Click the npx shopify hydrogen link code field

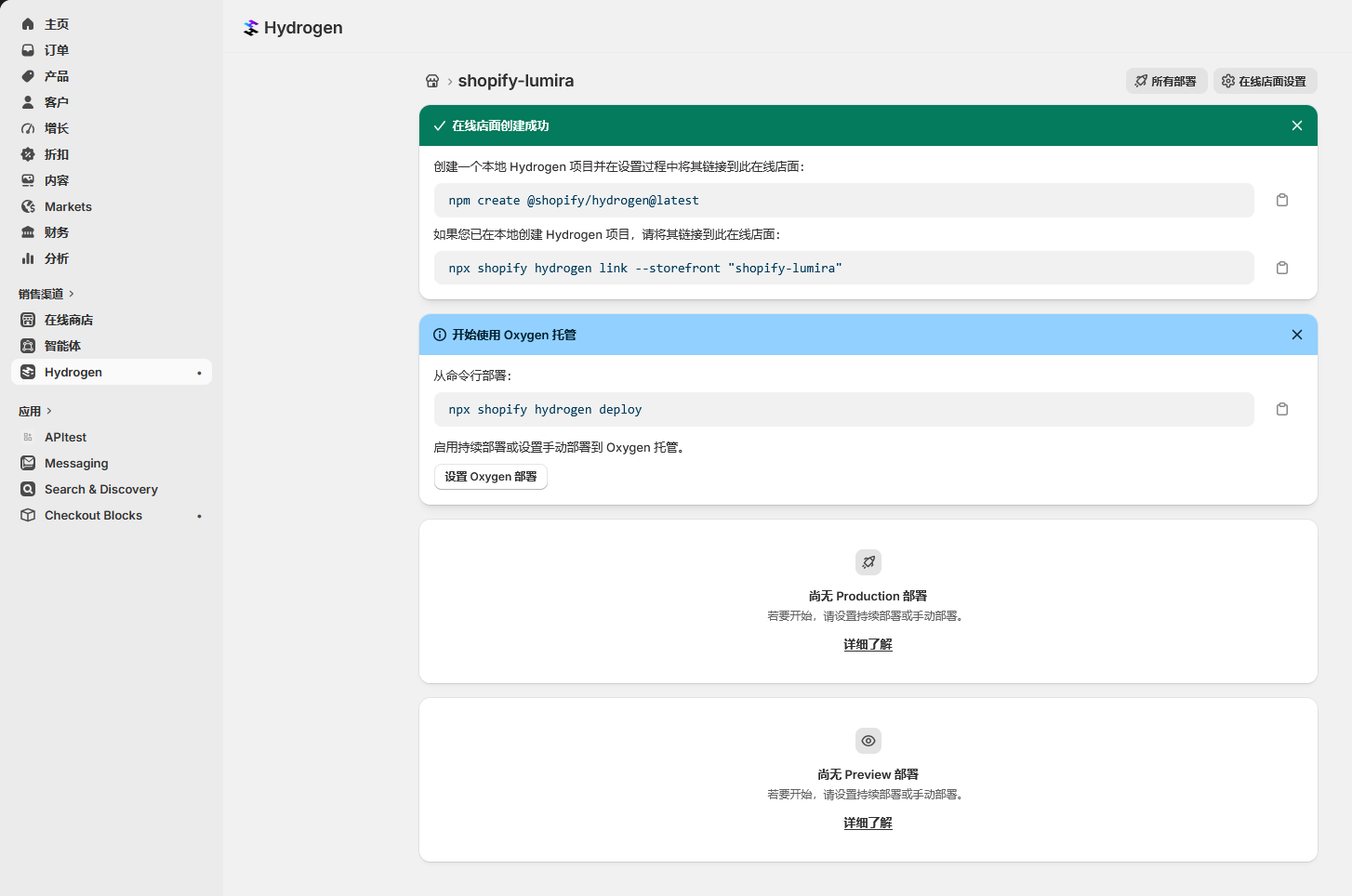click(844, 268)
